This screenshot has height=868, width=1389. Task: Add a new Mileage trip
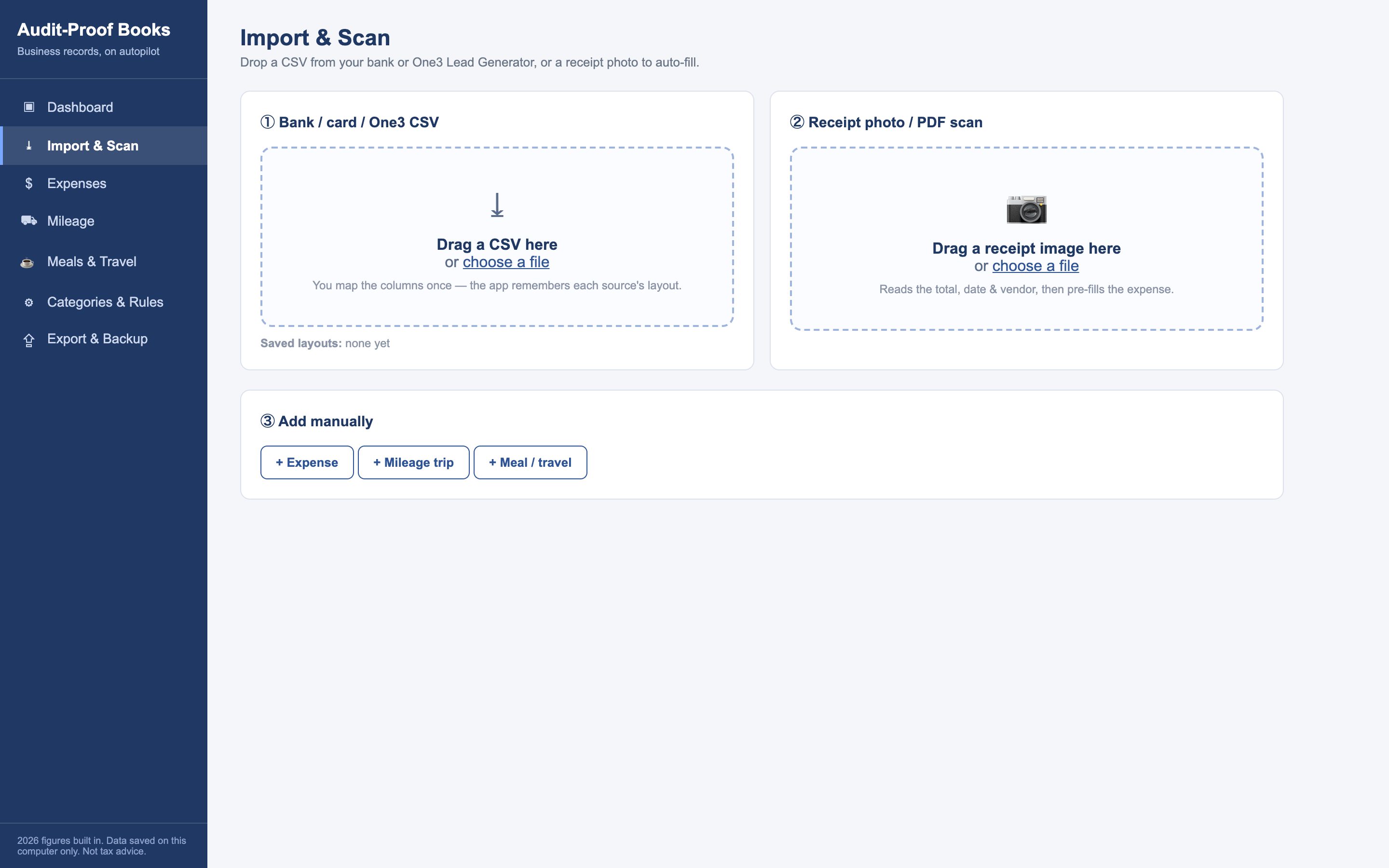tap(413, 462)
